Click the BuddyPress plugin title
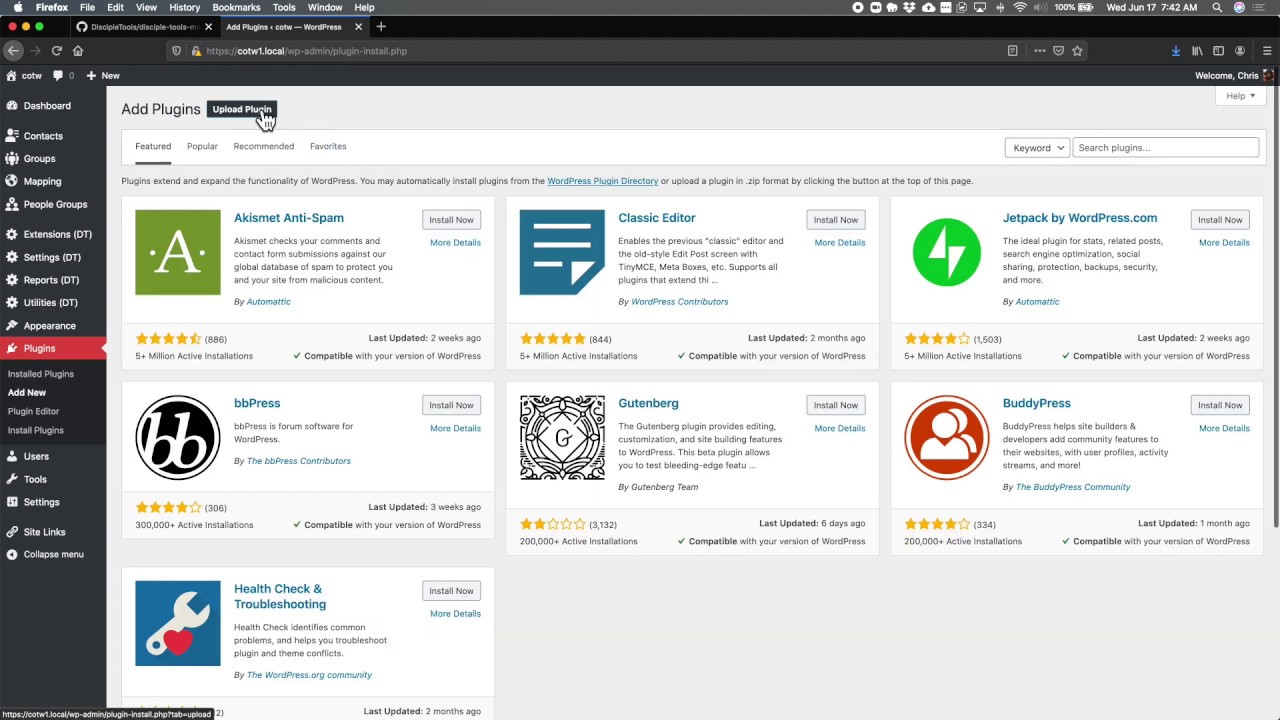Image resolution: width=1280 pixels, height=720 pixels. (x=1036, y=403)
